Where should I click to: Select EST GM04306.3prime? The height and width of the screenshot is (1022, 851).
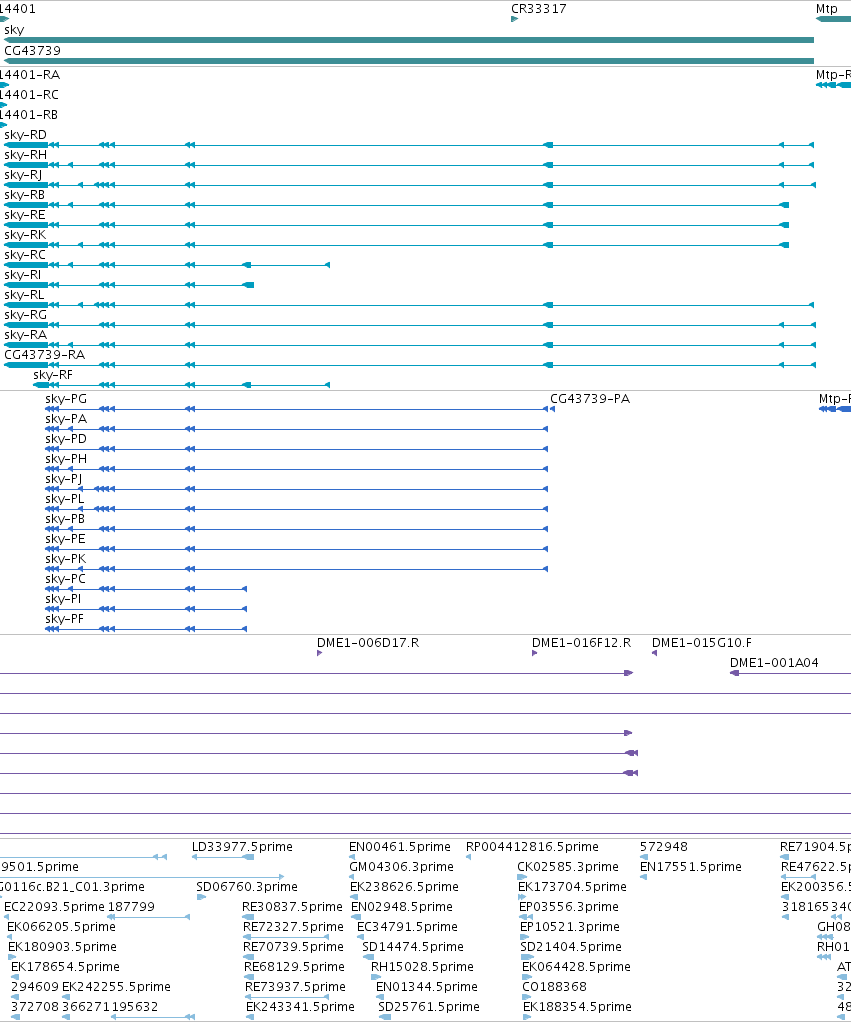[401, 867]
